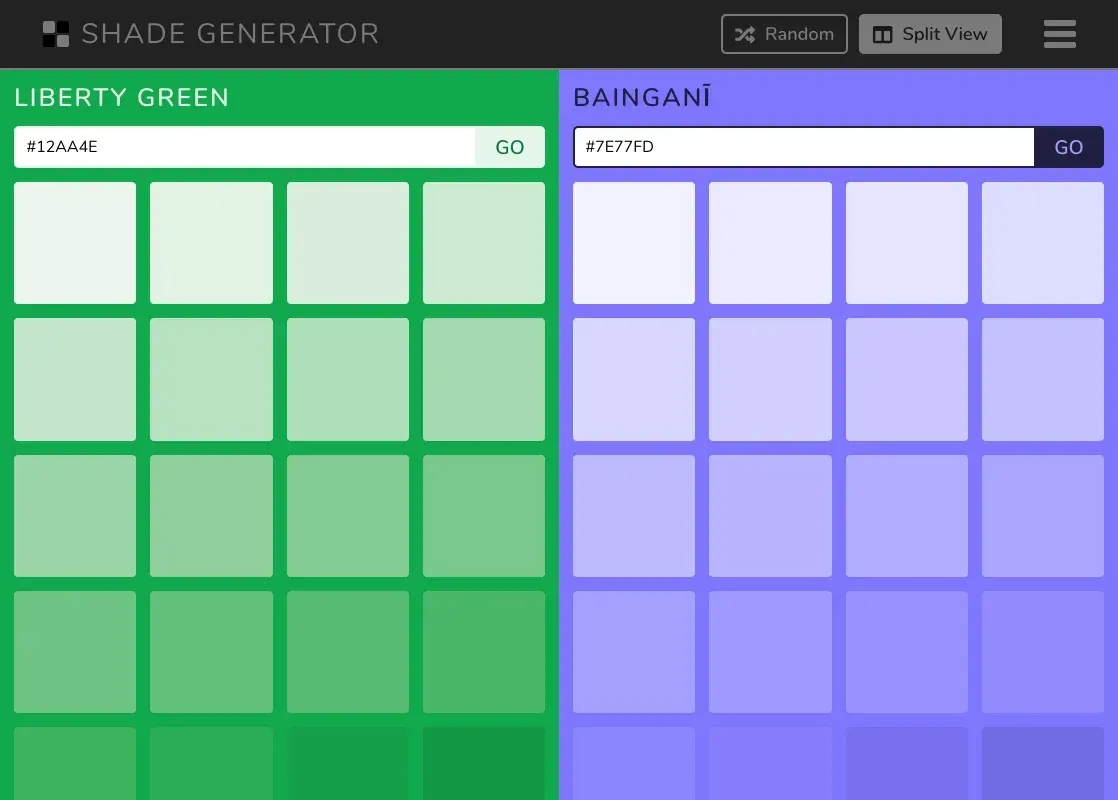Choose purple swatch in row one, second column
Viewport: 1118px width, 800px height.
click(x=770, y=243)
